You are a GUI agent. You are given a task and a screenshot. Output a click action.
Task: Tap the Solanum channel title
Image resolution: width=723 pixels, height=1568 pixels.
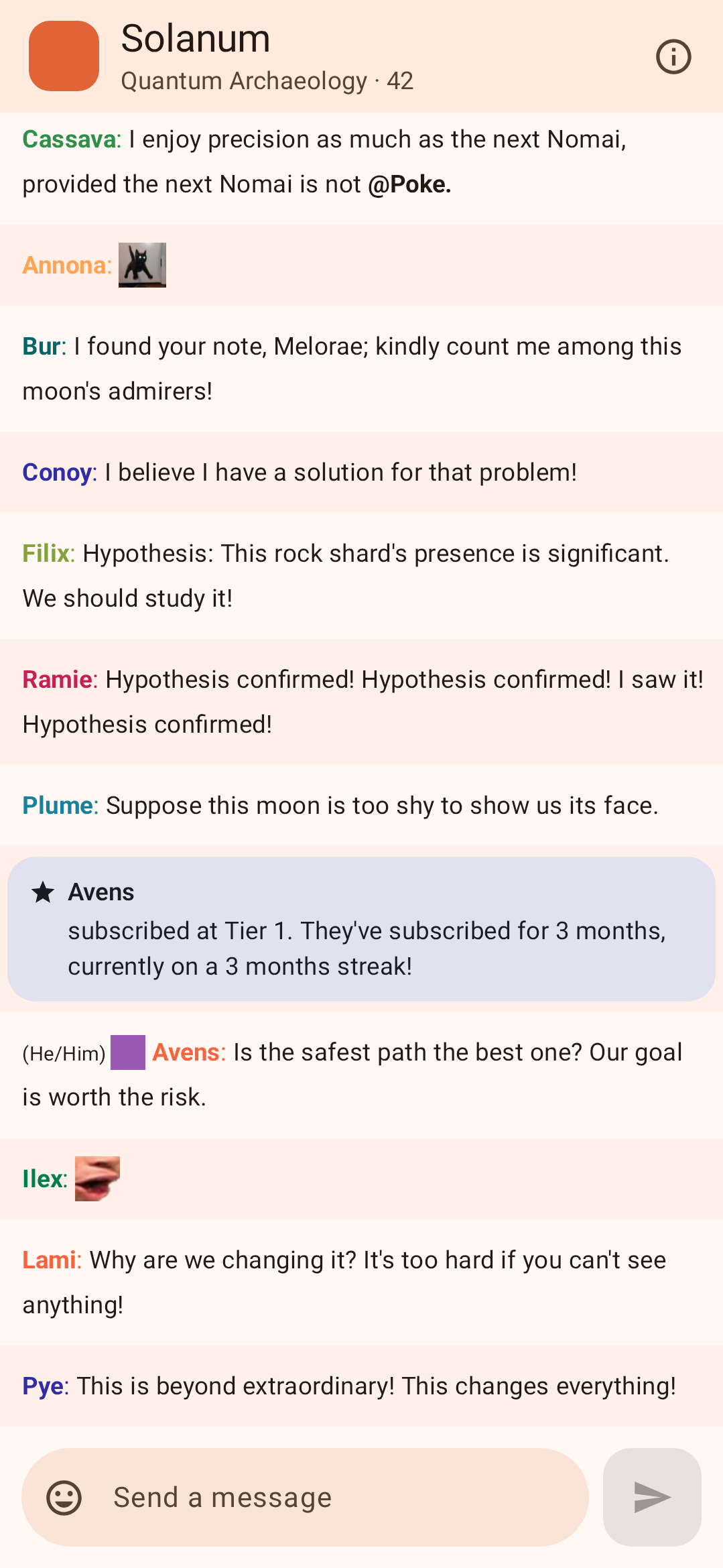[196, 38]
